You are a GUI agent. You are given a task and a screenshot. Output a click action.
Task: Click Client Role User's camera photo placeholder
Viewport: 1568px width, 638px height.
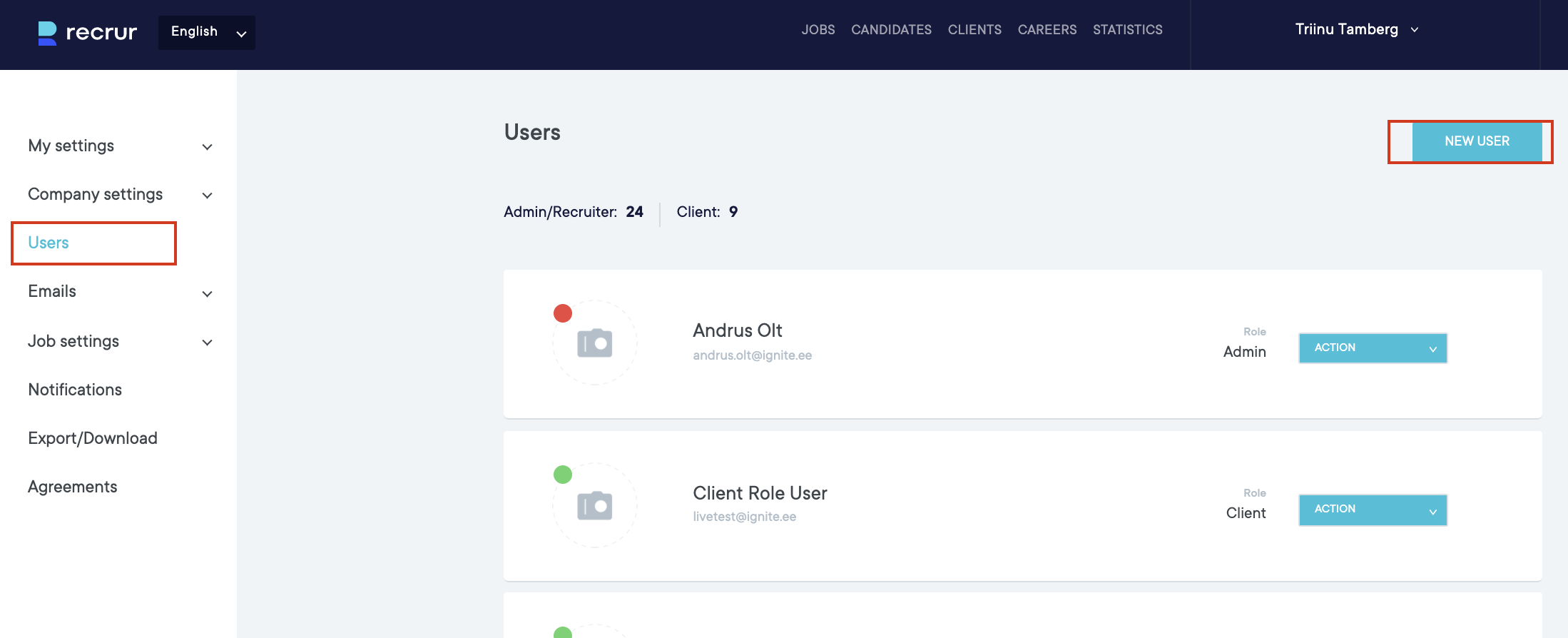[594, 506]
